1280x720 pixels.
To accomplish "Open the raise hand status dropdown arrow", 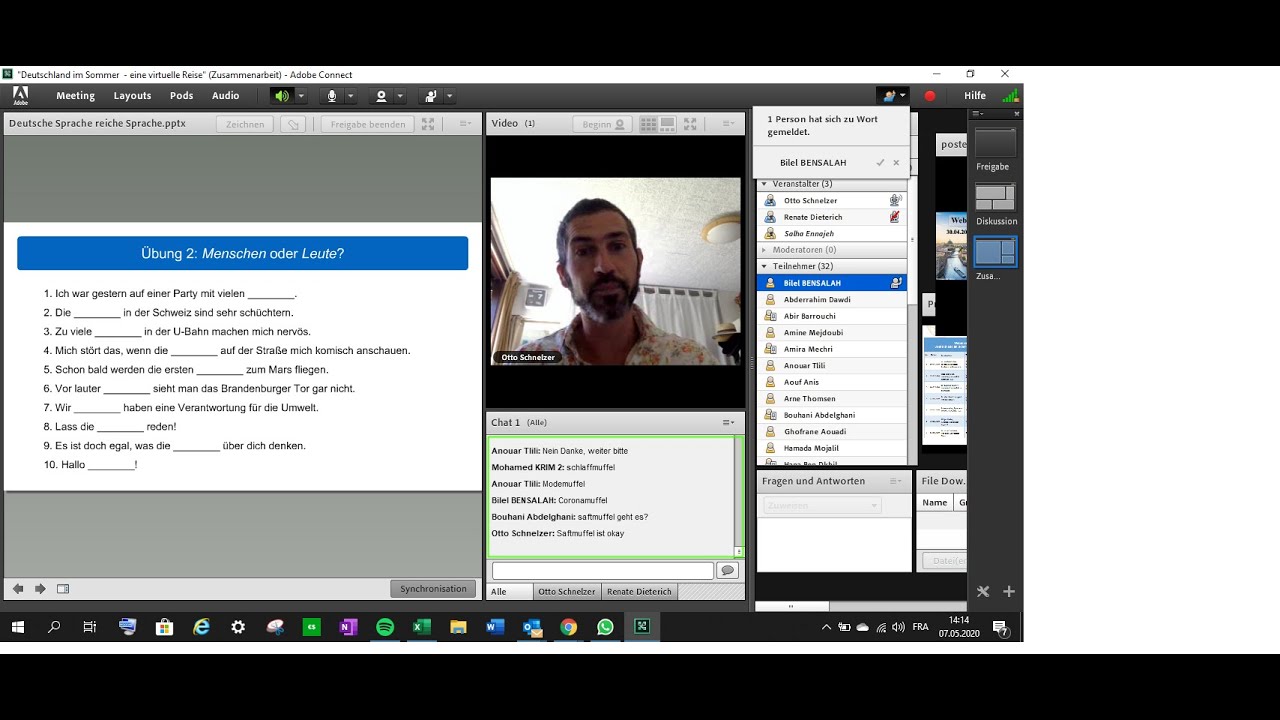I will tap(450, 96).
